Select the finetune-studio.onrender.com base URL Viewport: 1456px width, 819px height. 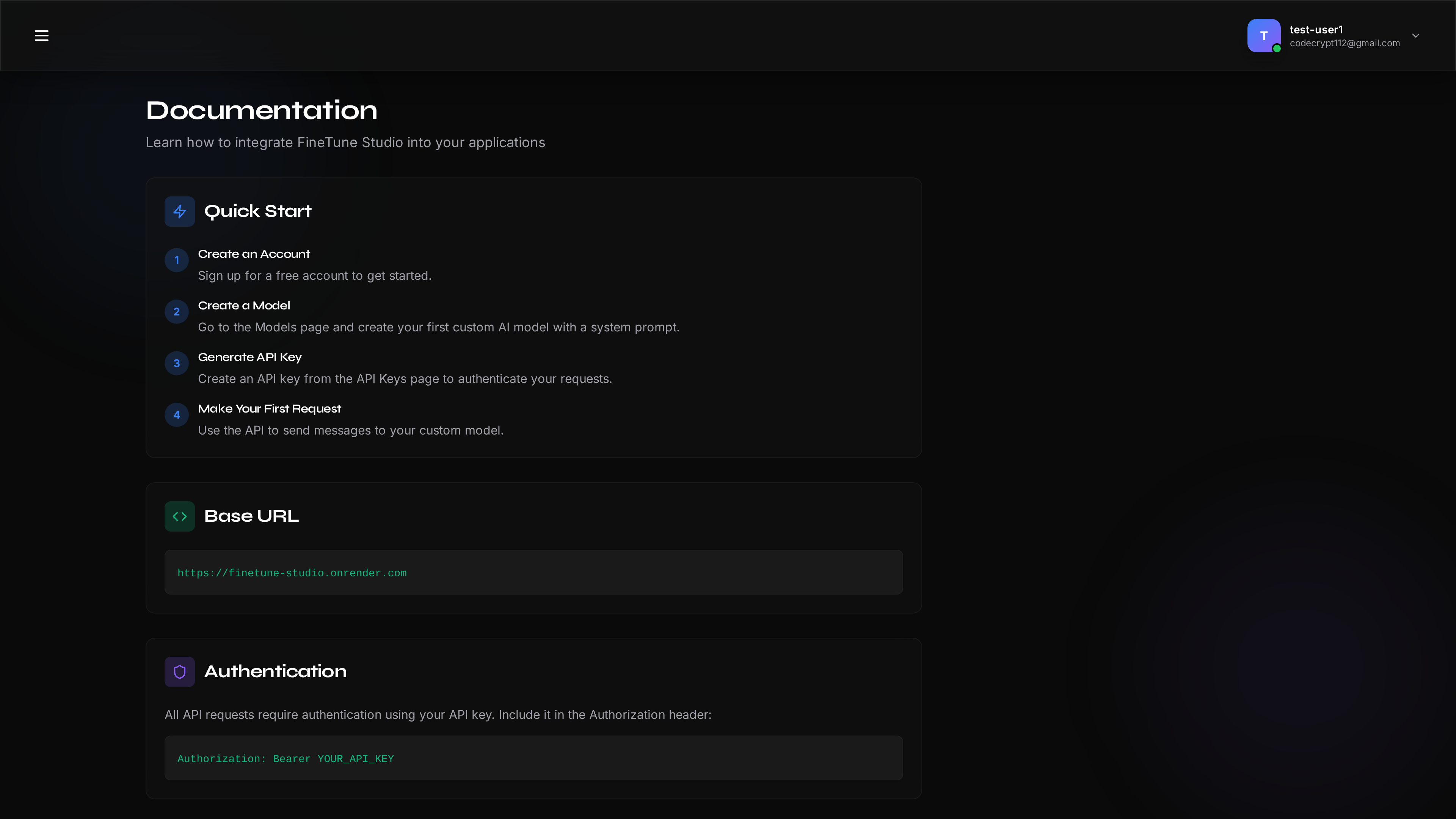tap(292, 573)
